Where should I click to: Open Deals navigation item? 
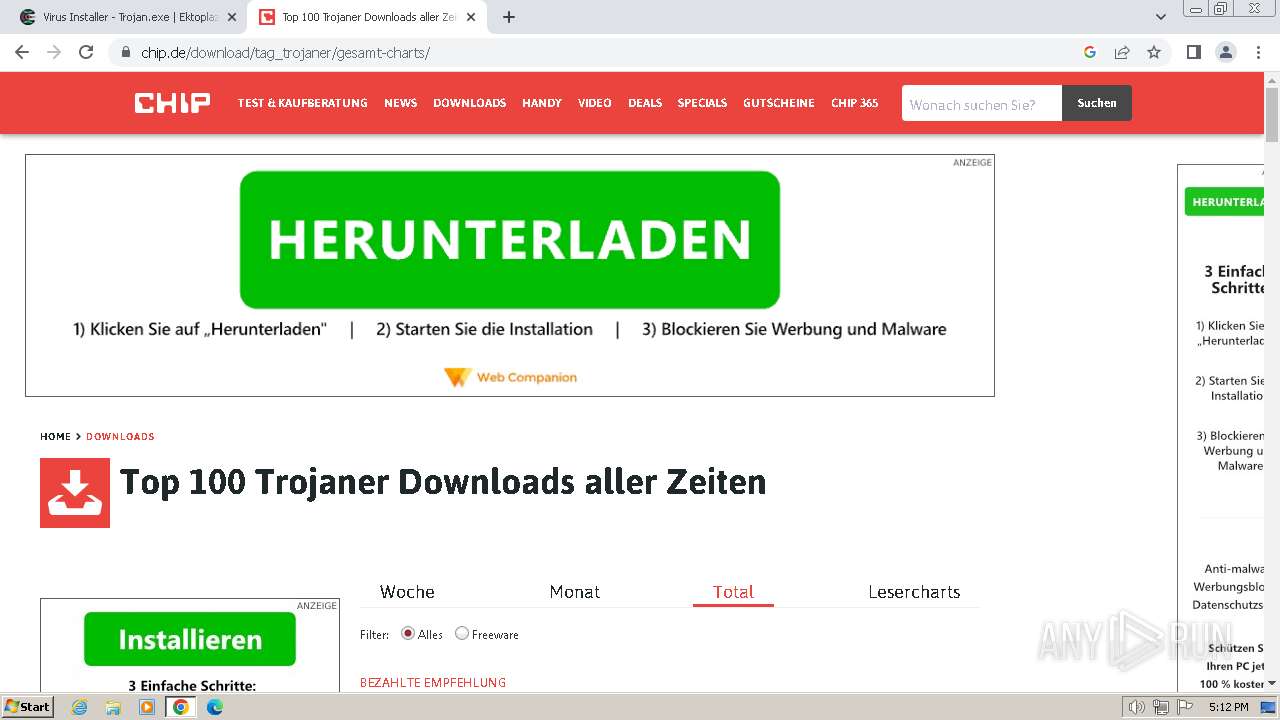tap(645, 103)
